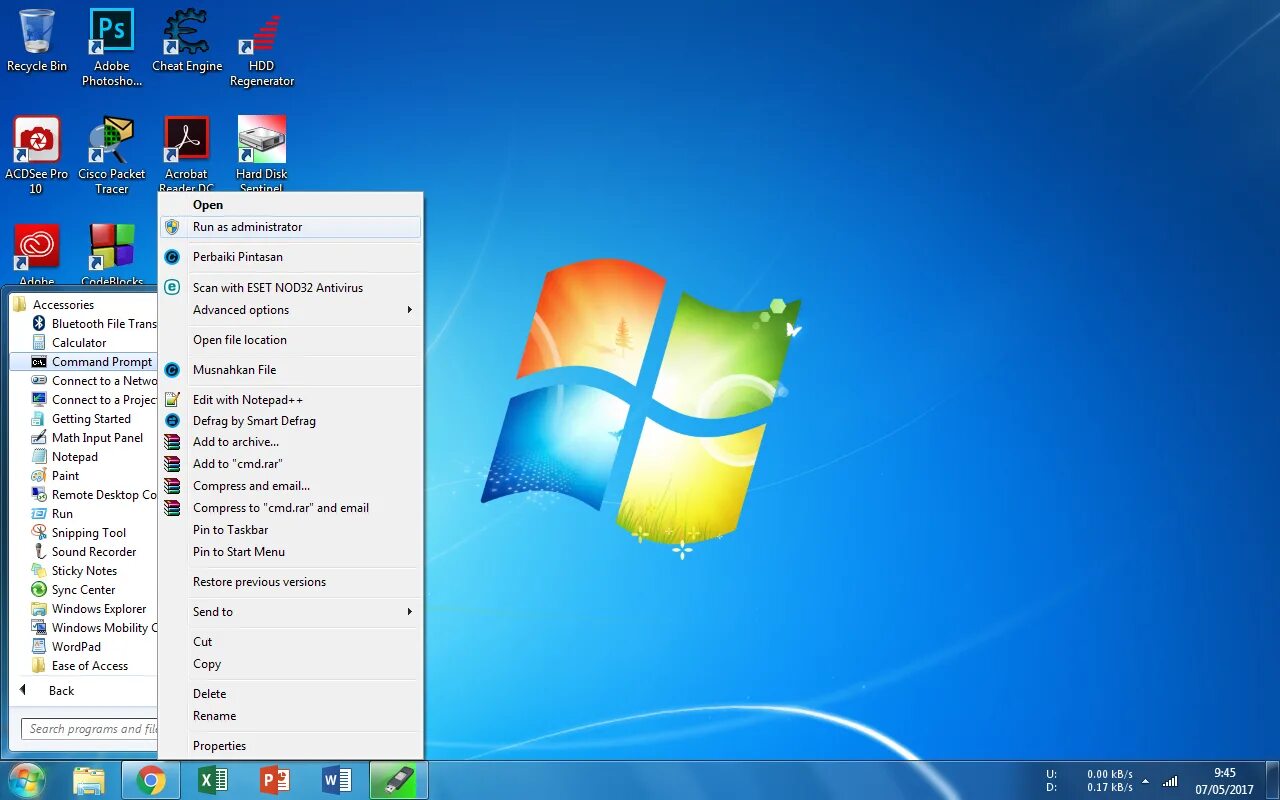1280x800 pixels.
Task: Choose Cut in the context menu
Action: tap(291, 642)
